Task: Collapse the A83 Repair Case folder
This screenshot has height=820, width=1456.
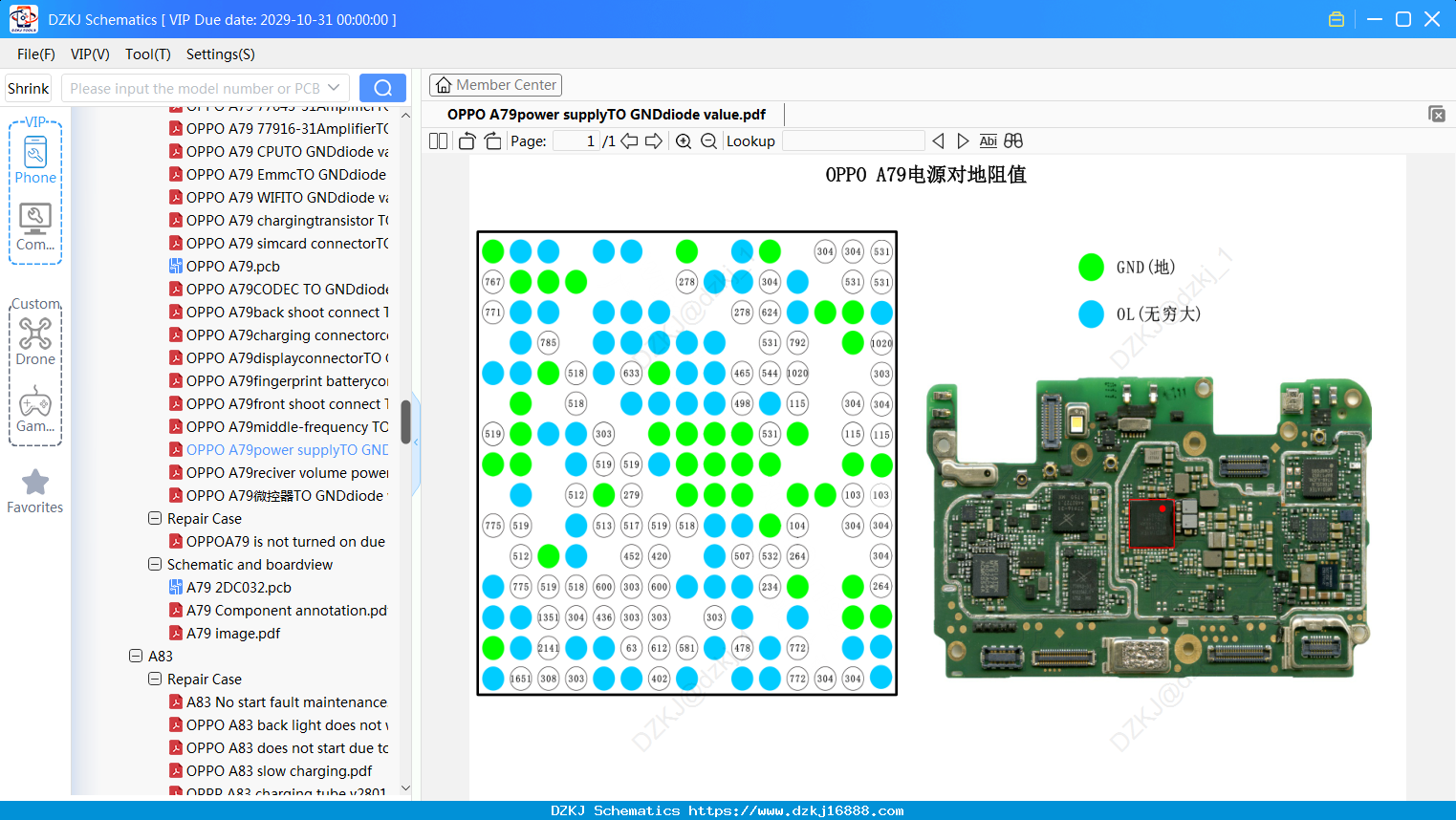Action: (x=155, y=680)
